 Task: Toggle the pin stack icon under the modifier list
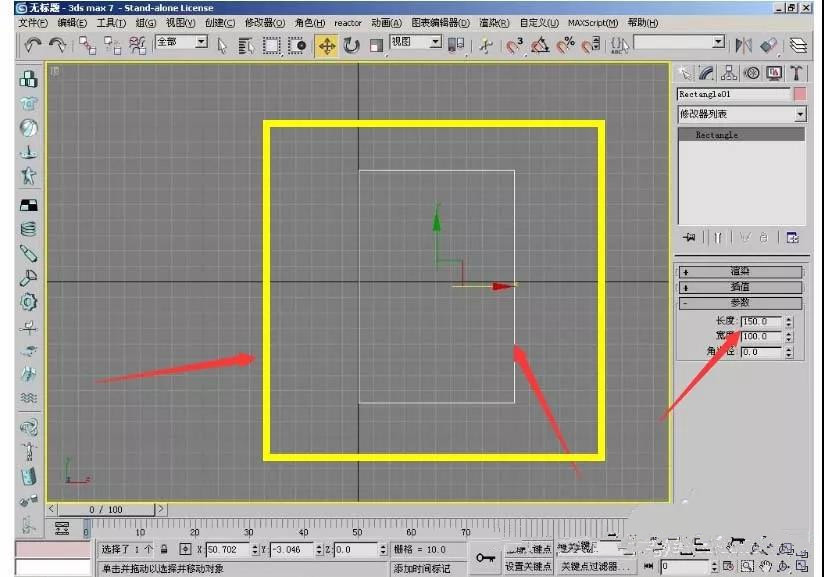(689, 238)
